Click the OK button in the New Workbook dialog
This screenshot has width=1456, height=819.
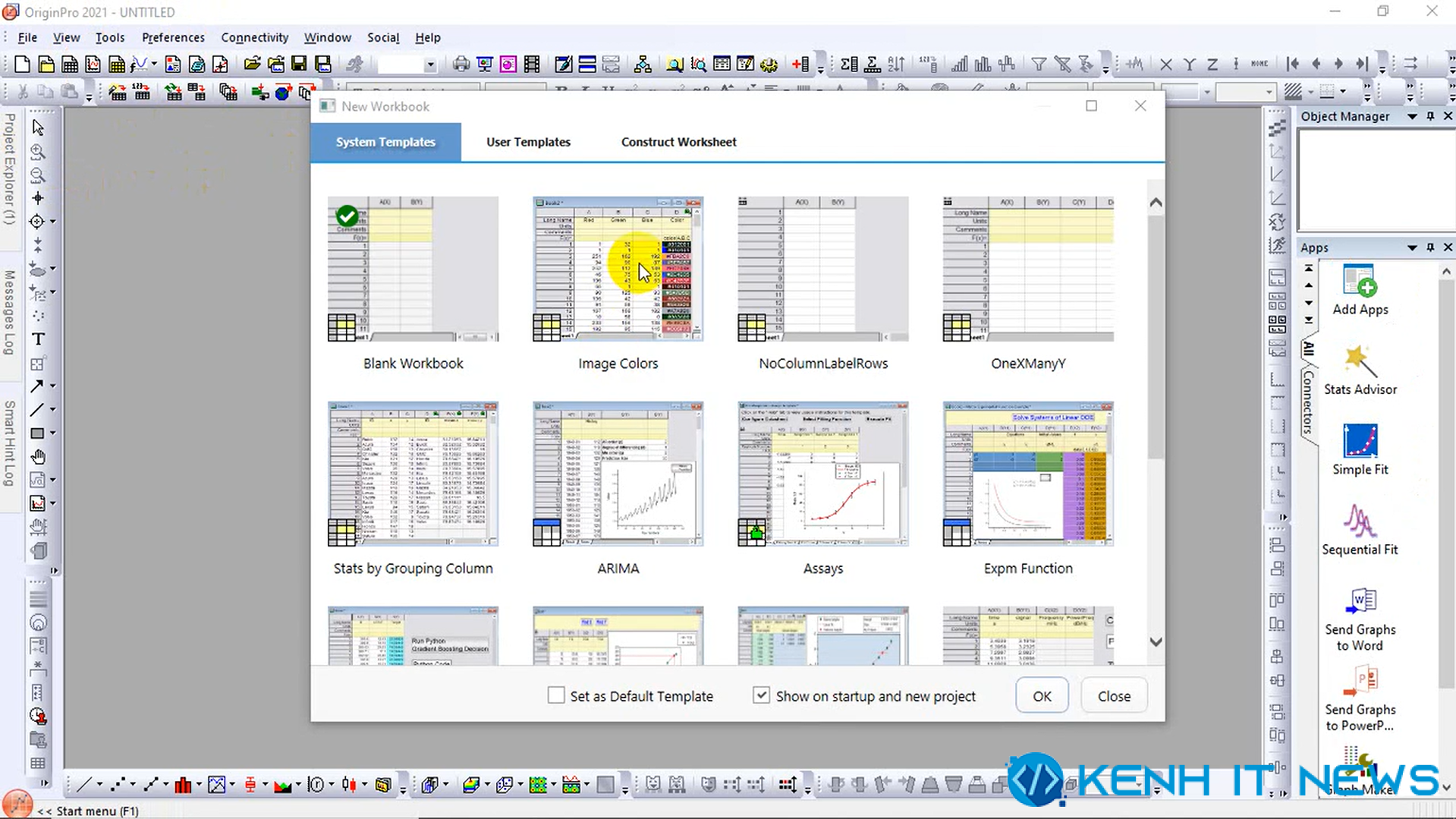(1042, 696)
